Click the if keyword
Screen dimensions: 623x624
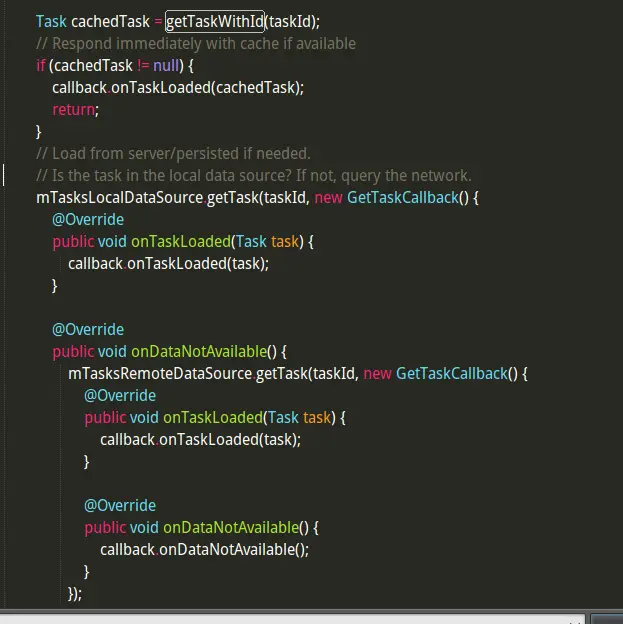point(41,66)
